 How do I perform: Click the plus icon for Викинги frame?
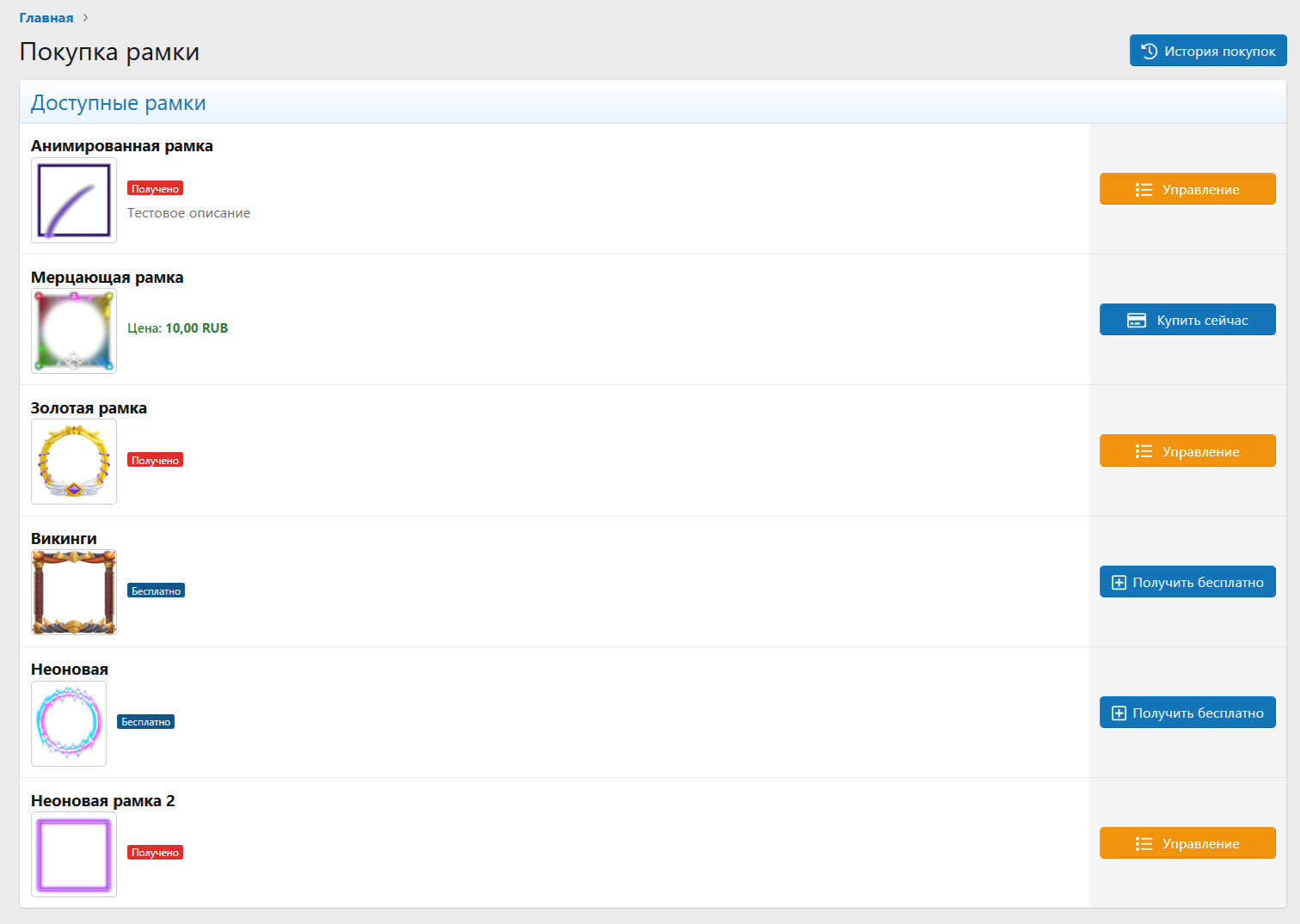[1119, 583]
